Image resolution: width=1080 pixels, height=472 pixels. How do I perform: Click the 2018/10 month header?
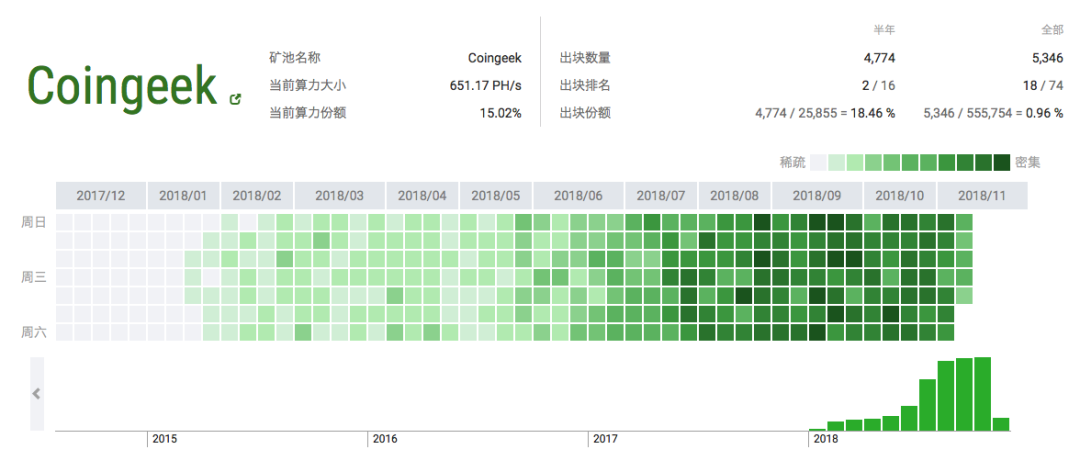tap(900, 196)
